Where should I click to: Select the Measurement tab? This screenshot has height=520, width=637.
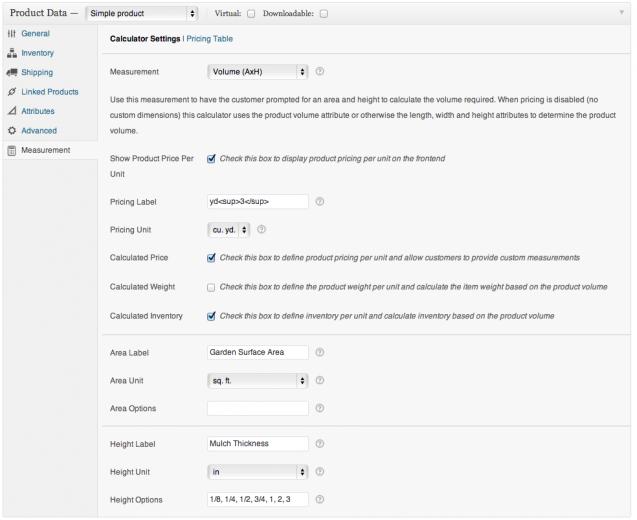point(46,150)
